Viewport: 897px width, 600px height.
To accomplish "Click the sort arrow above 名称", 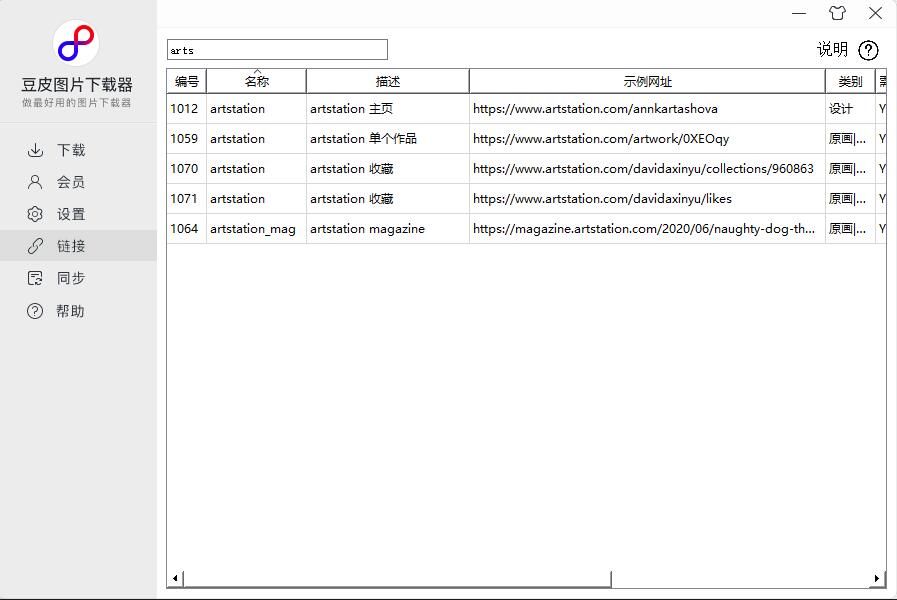I will [257, 71].
